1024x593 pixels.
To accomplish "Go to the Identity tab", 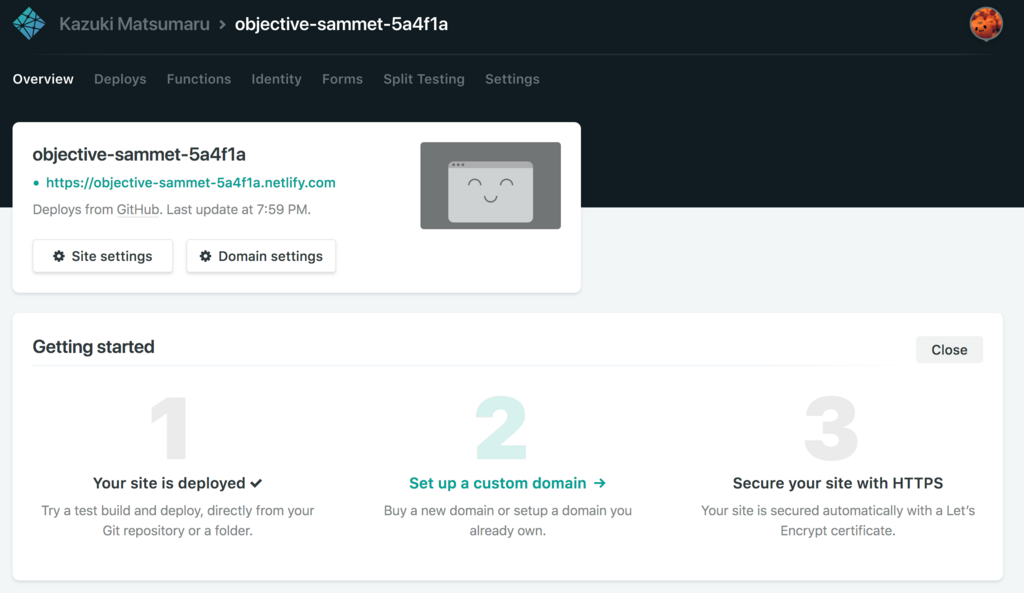I will 276,79.
